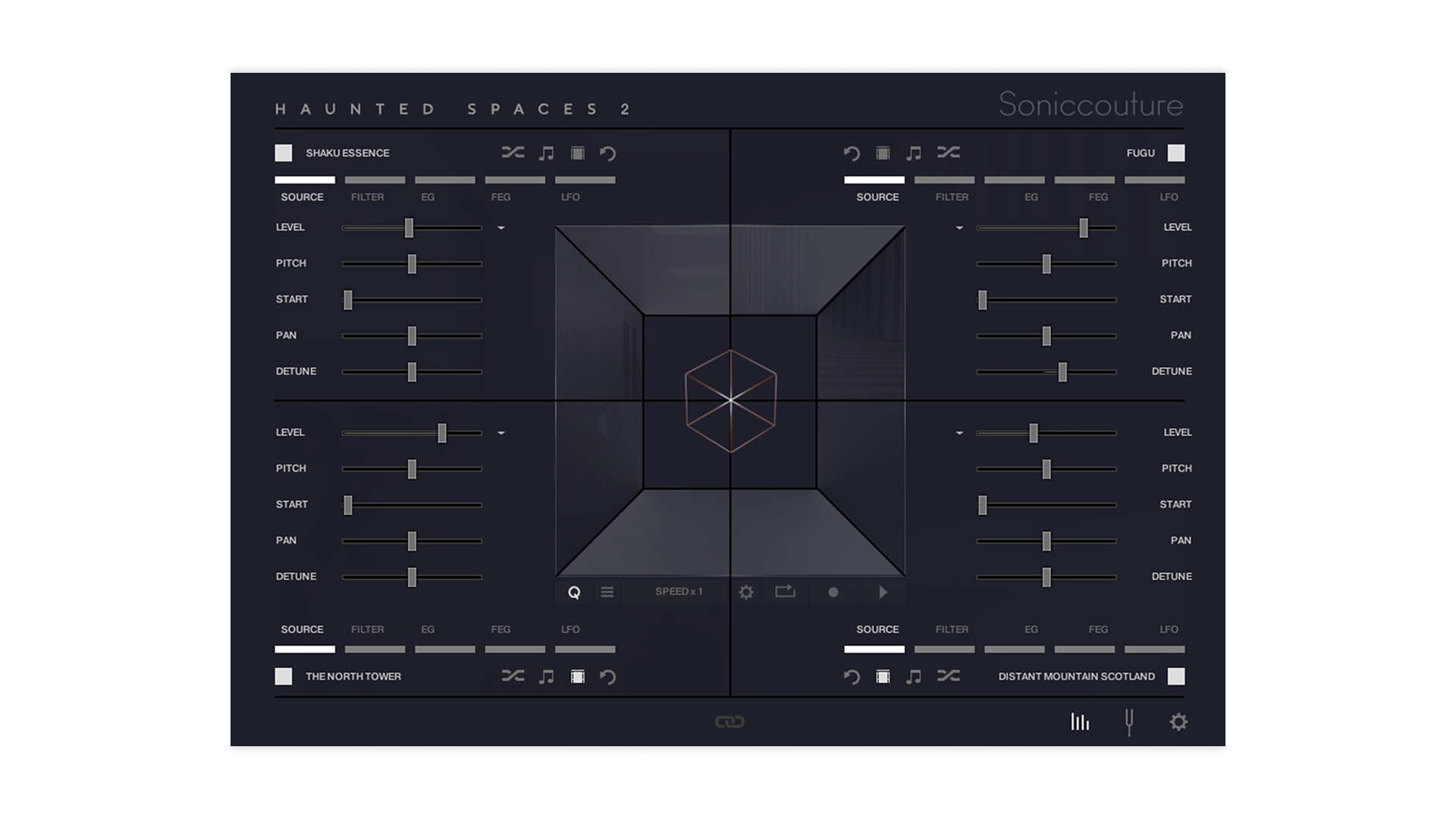This screenshot has height=819, width=1456.
Task: Click film frame icon for The North Tower
Action: [x=578, y=676]
